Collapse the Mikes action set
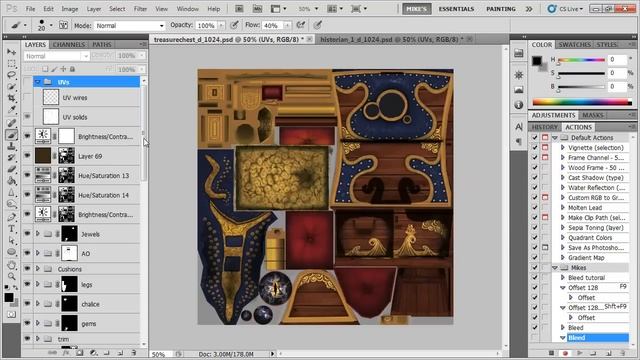Viewport: 640px width, 360px height. 555,268
